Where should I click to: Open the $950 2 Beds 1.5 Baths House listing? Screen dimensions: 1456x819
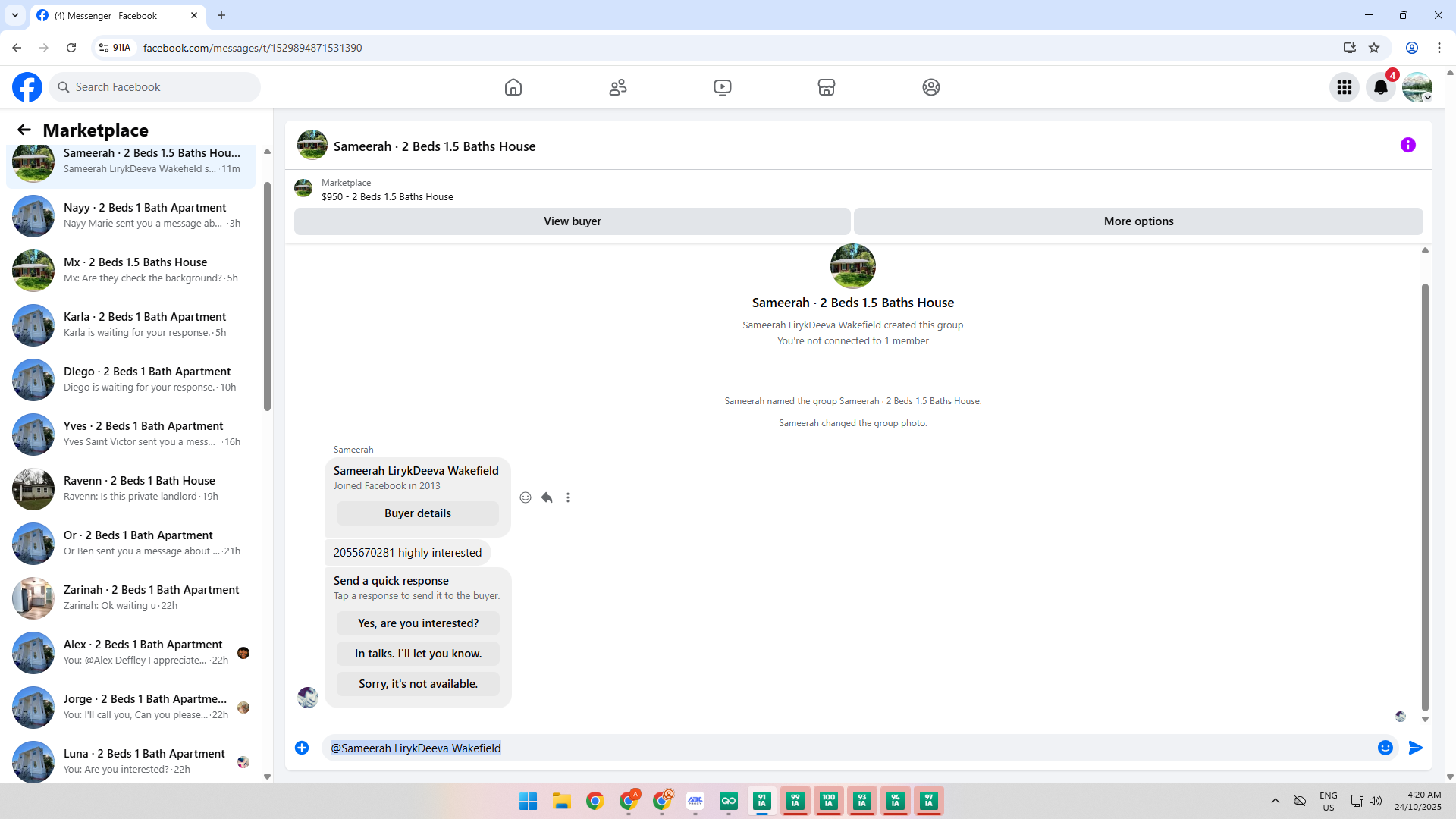[x=388, y=196]
